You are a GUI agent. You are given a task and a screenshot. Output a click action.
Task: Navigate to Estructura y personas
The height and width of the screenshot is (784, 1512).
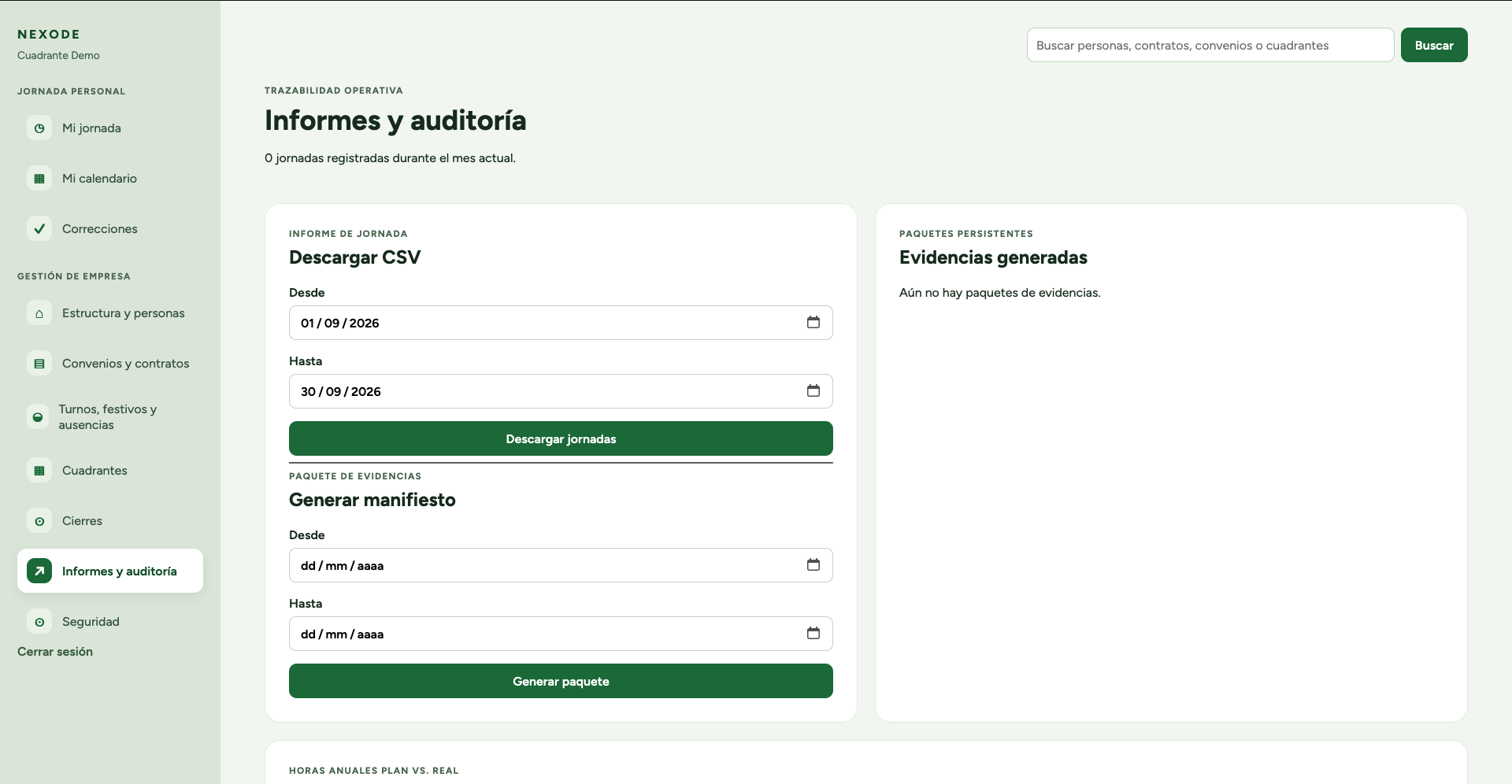coord(110,312)
